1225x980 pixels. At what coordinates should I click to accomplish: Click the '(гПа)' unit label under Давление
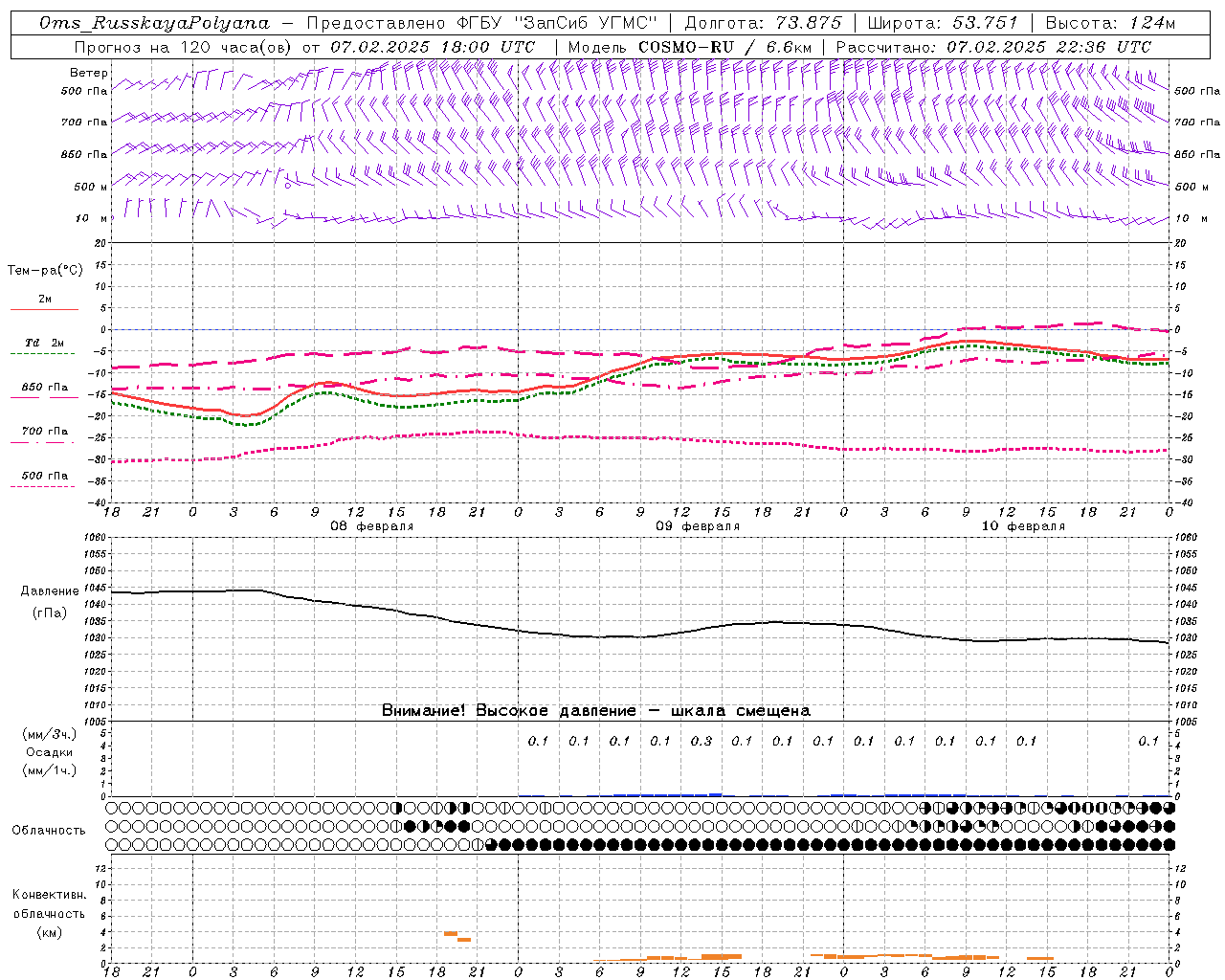tap(50, 612)
